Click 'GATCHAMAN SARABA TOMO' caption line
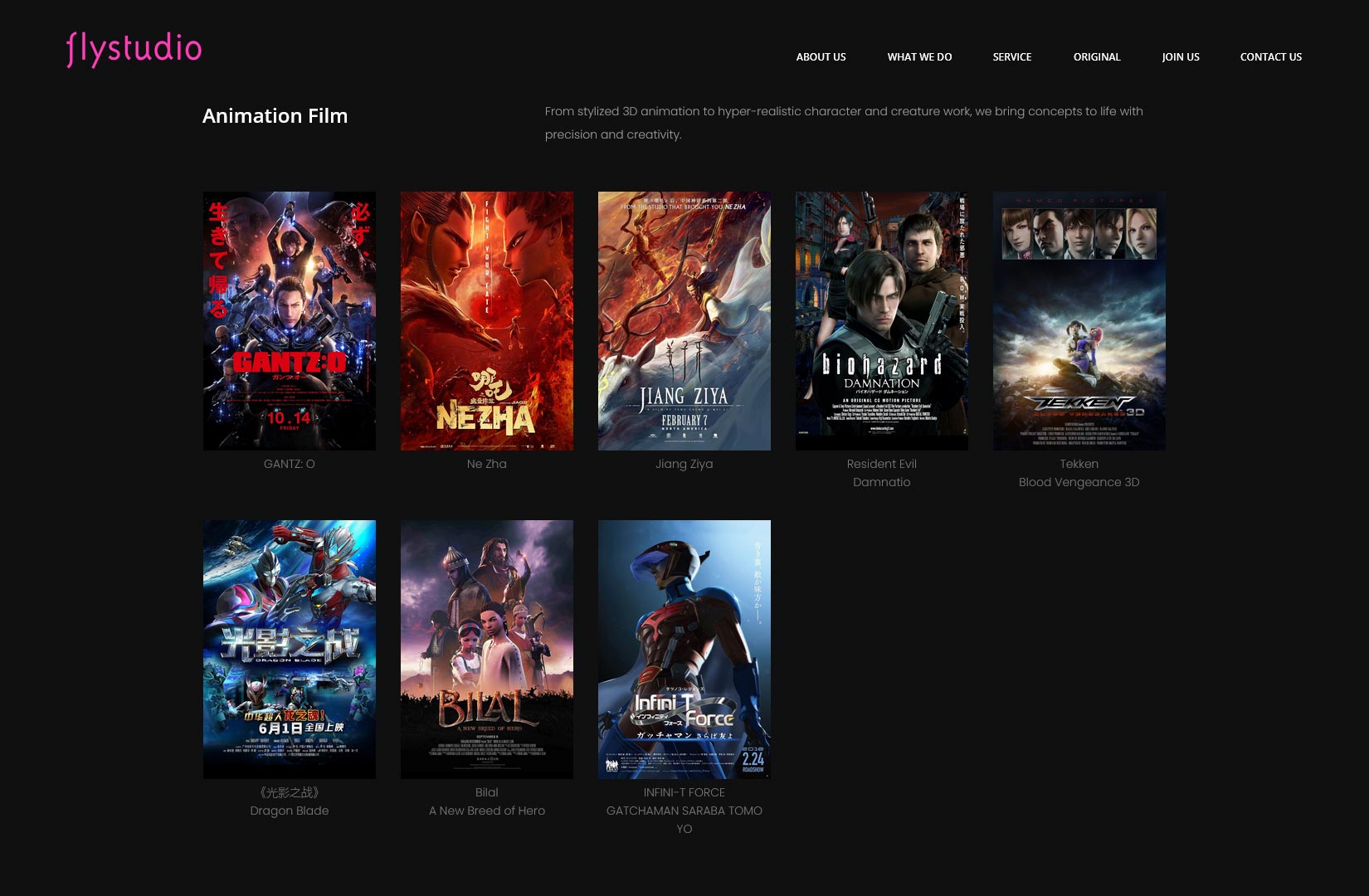1369x896 pixels. [x=684, y=811]
